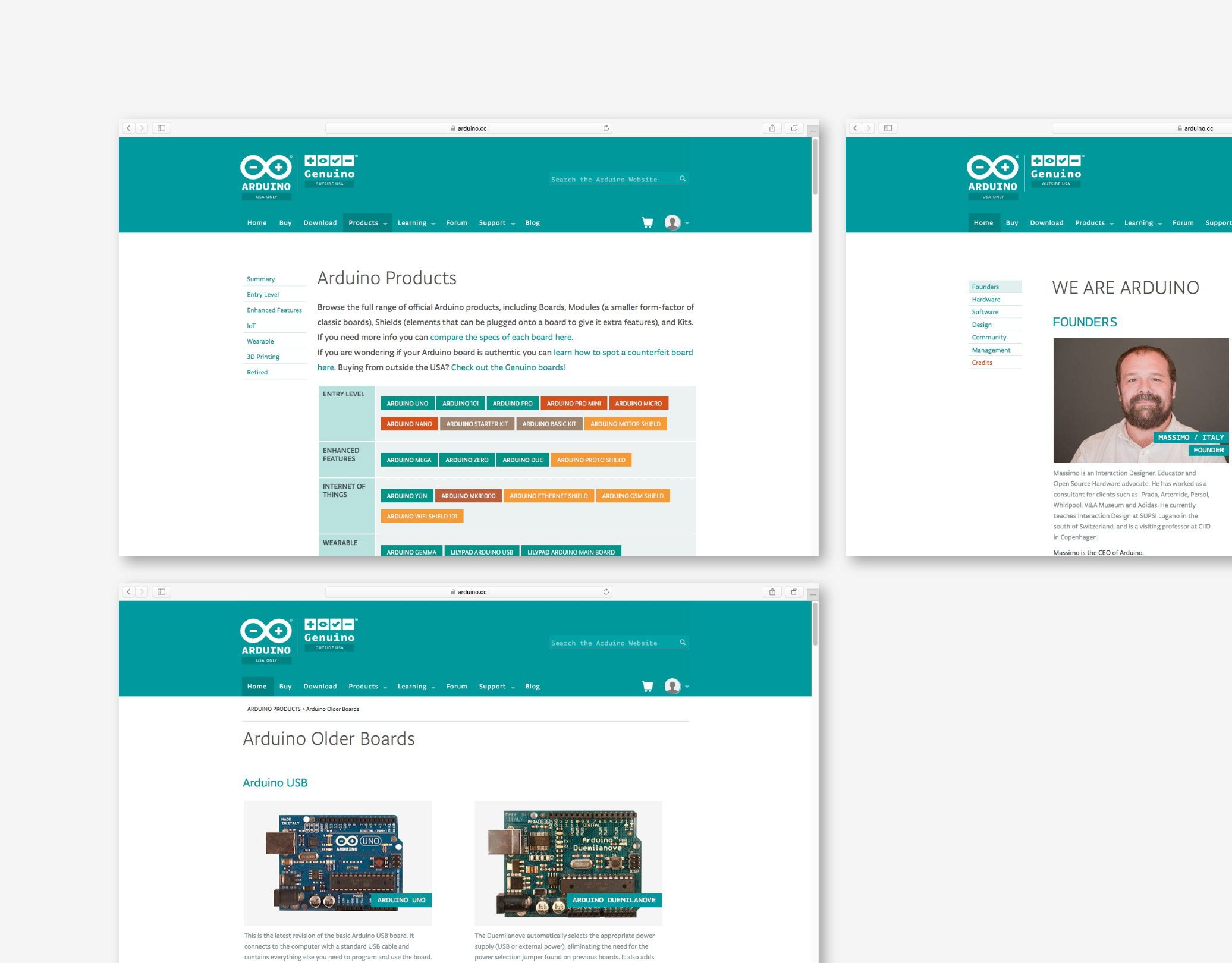Show all tabs icon in Products window
The width and height of the screenshot is (1232, 963).
click(x=794, y=128)
